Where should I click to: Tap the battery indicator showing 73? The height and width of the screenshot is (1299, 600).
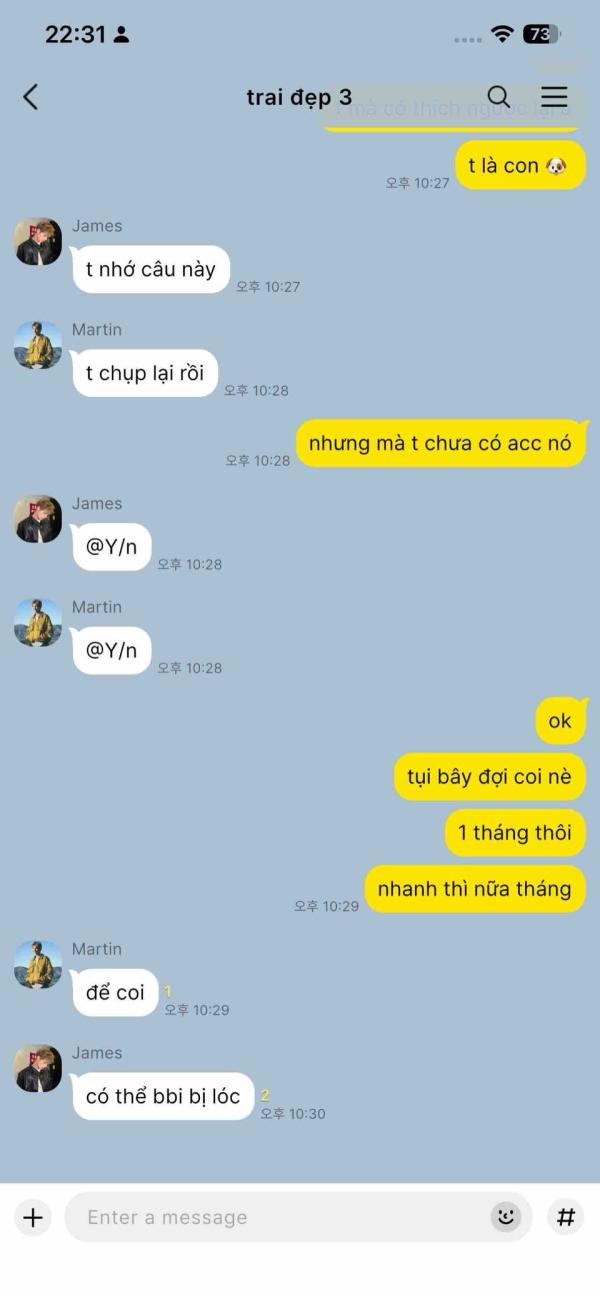tap(541, 35)
